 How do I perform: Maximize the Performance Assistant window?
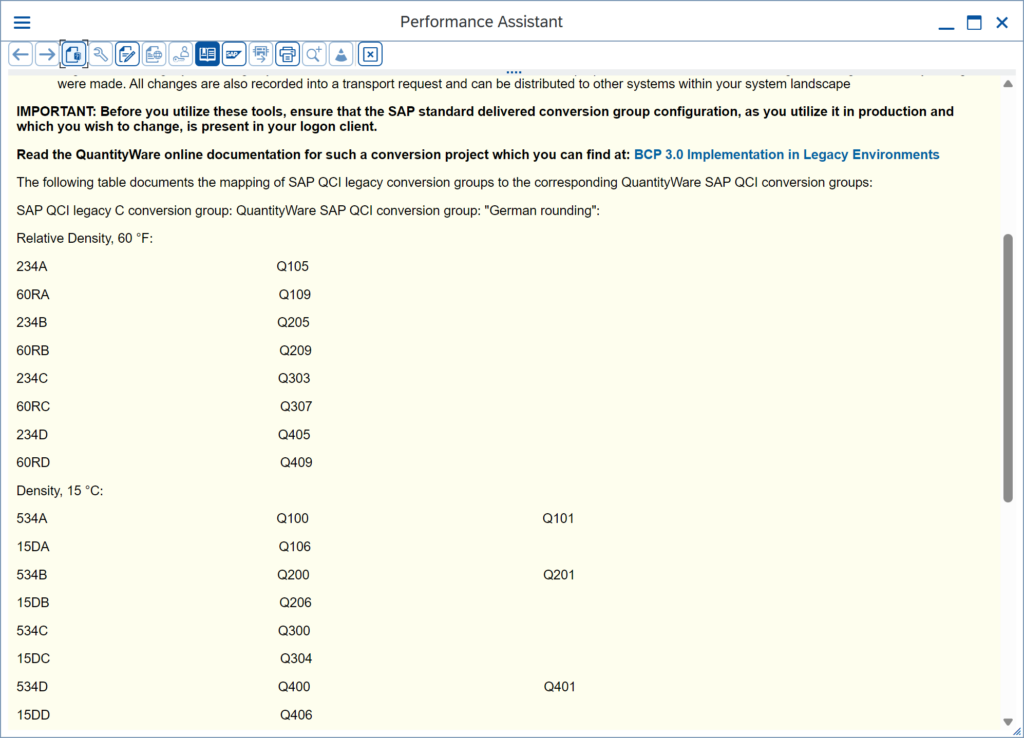click(x=974, y=23)
